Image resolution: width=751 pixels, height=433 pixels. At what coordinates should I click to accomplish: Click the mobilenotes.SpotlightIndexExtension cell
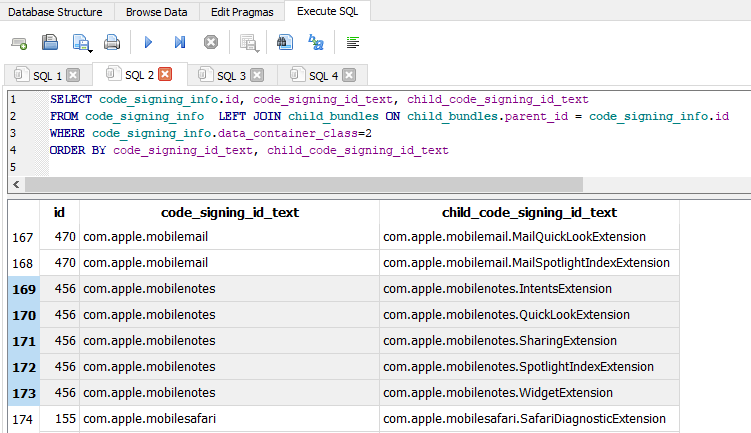tap(529, 367)
